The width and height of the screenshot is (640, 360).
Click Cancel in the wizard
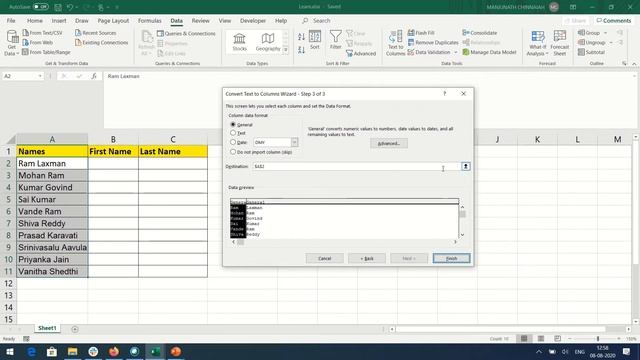point(324,258)
